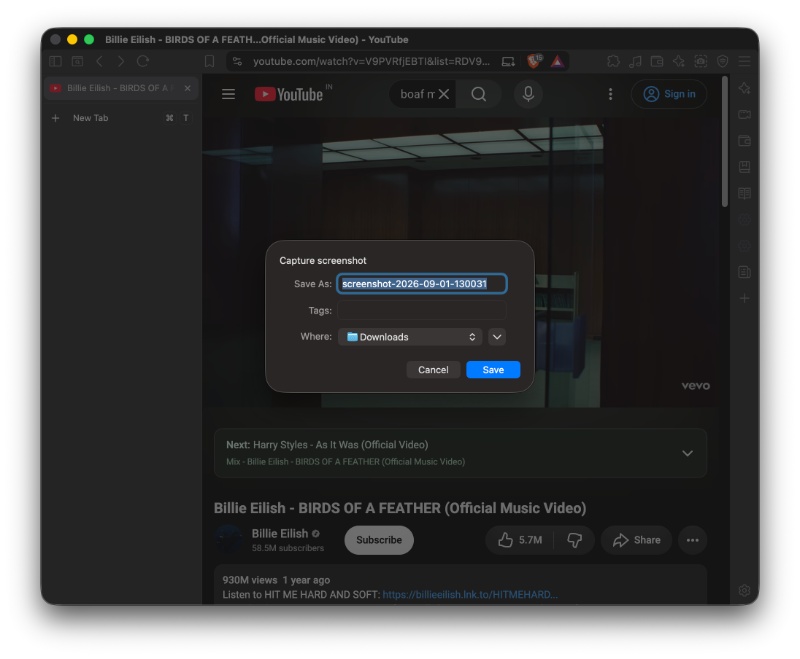Open the Brave Rewards triangle icon
Image resolution: width=800 pixels, height=659 pixels.
point(557,61)
